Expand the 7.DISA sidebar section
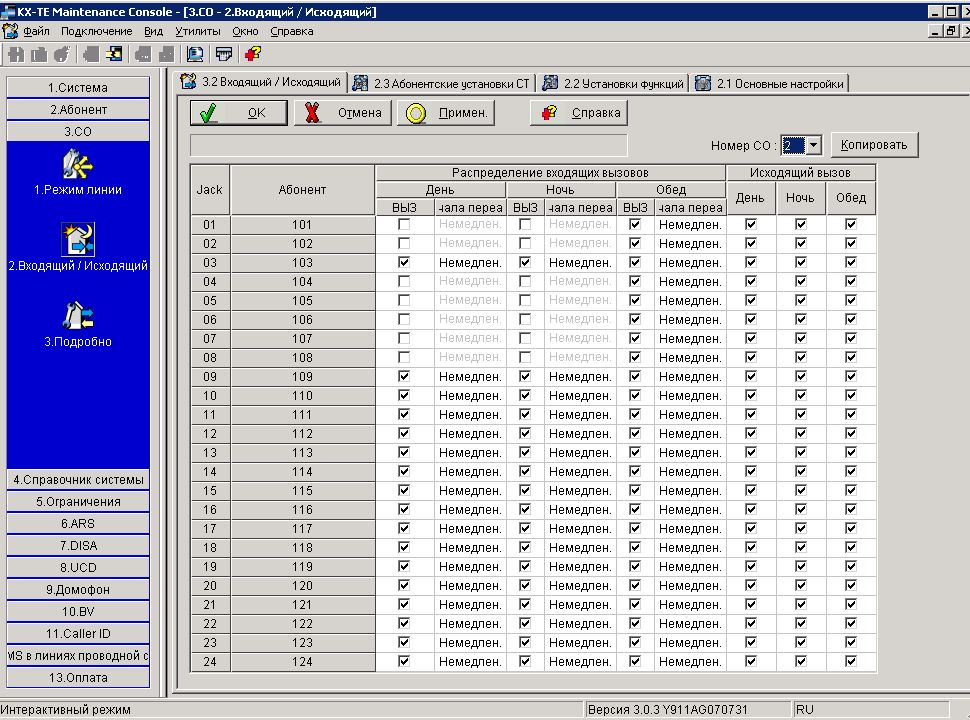970x720 pixels. point(78,546)
